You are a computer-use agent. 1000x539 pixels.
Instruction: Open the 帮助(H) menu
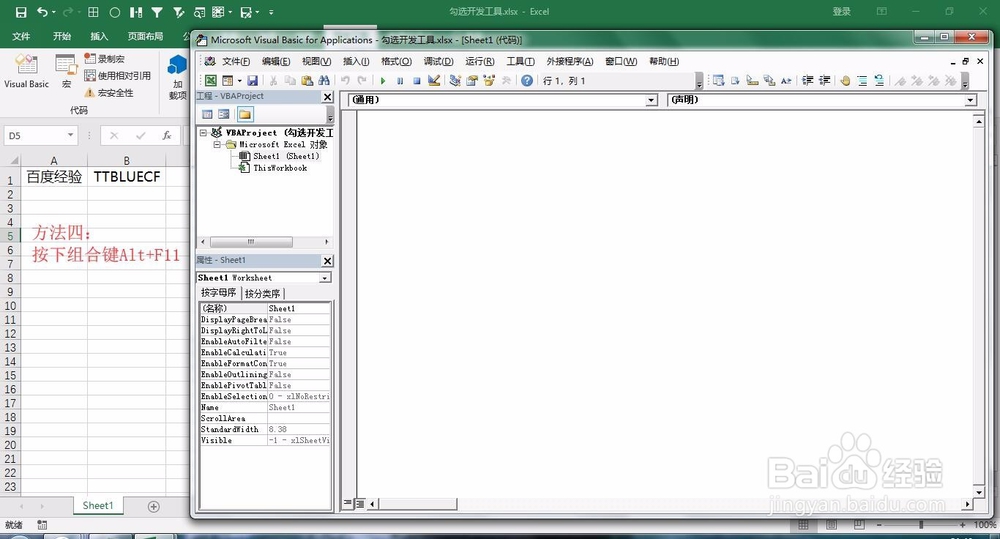[664, 61]
